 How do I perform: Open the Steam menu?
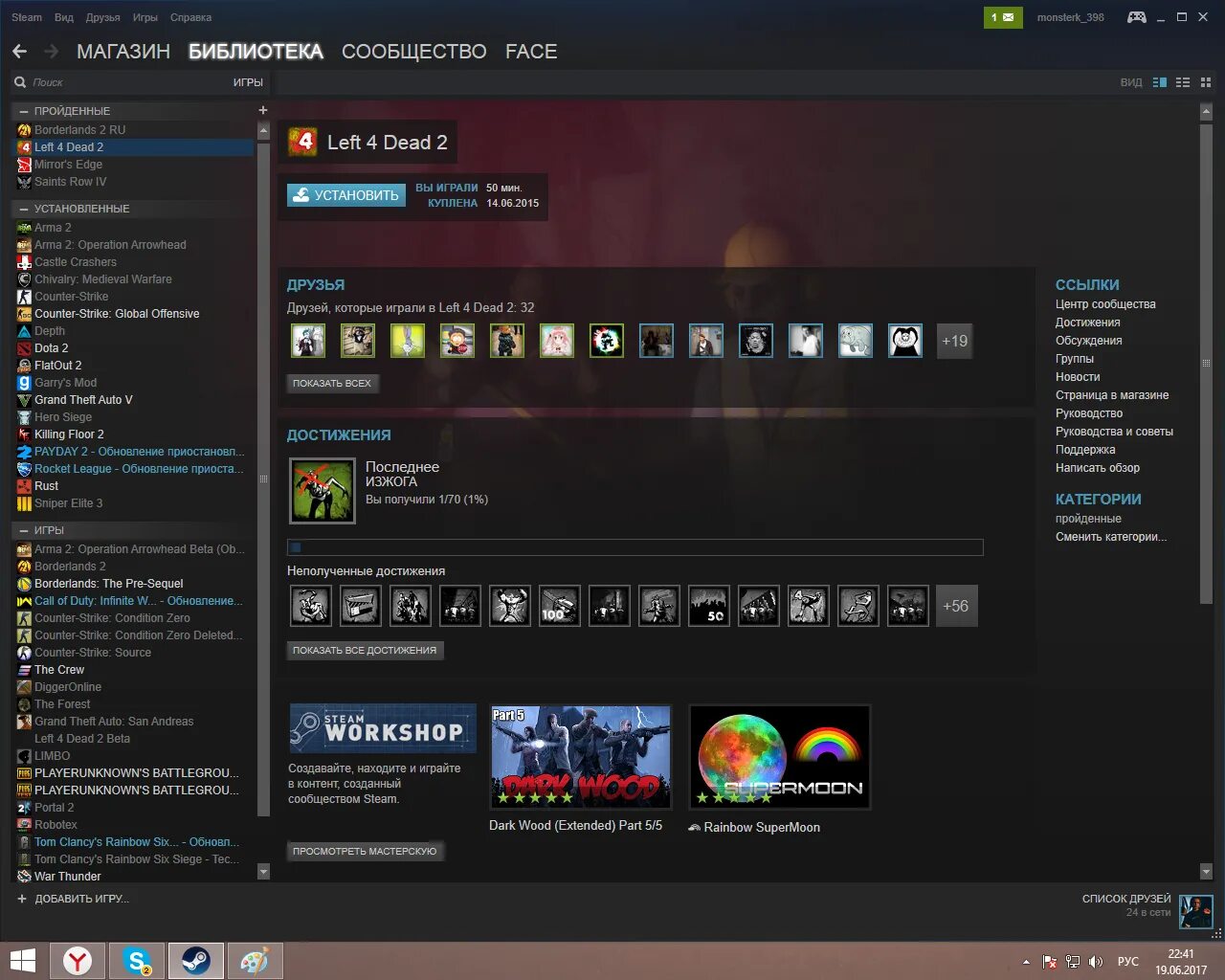(x=27, y=17)
